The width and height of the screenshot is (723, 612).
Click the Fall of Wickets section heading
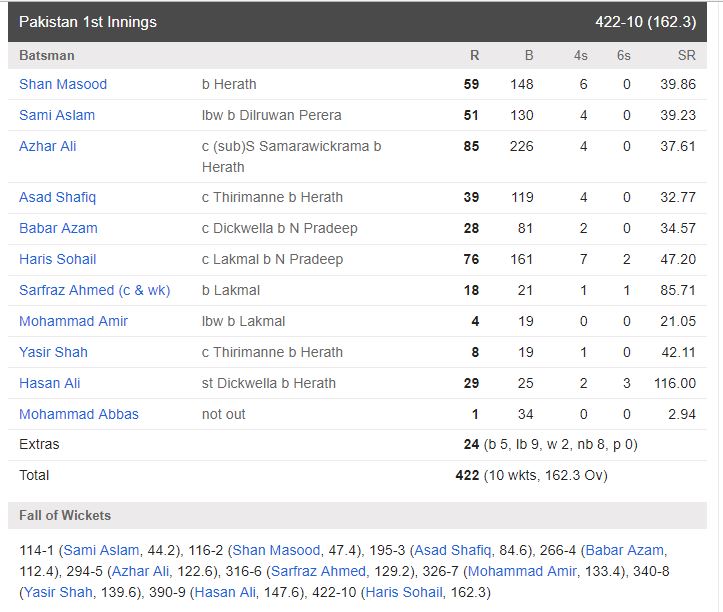pyautogui.click(x=65, y=515)
